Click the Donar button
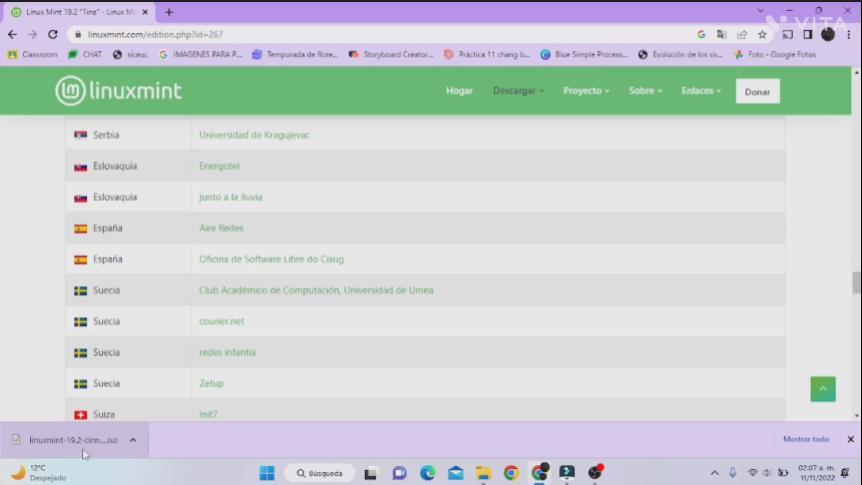 coord(758,91)
